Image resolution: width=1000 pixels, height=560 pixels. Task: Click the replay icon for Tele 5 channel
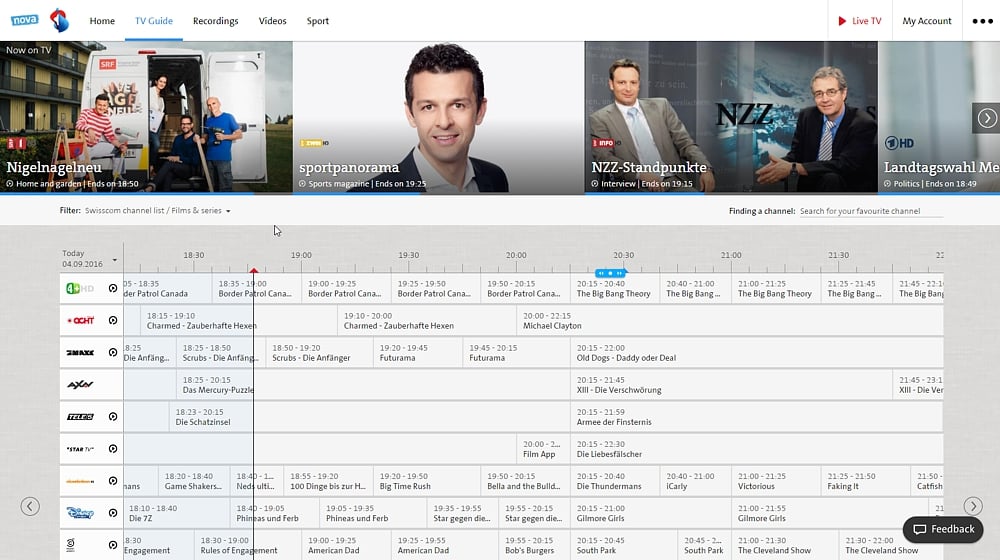click(113, 416)
